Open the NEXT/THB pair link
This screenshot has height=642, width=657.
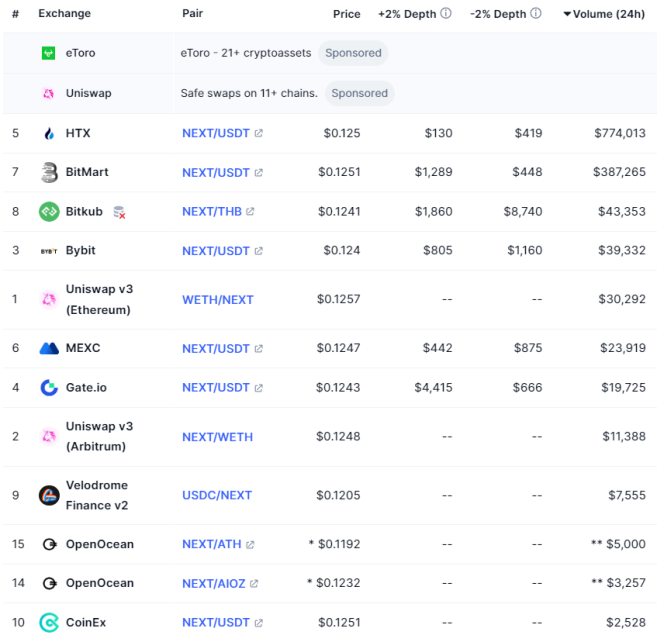[x=212, y=212]
